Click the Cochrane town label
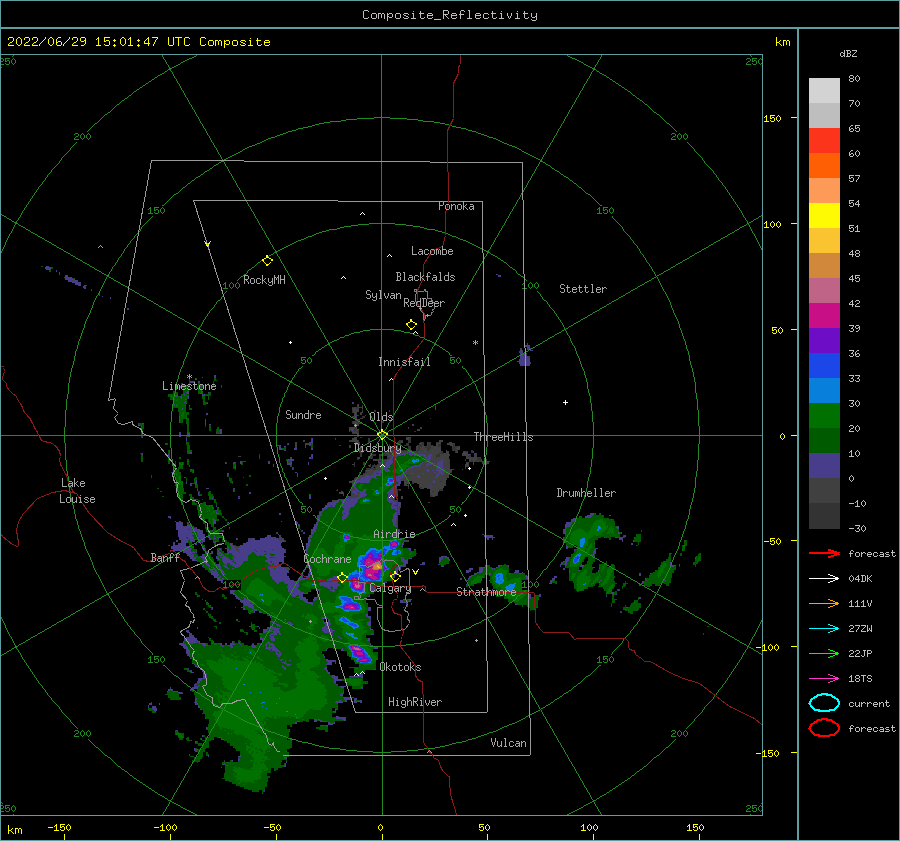The width and height of the screenshot is (900, 841). [327, 559]
